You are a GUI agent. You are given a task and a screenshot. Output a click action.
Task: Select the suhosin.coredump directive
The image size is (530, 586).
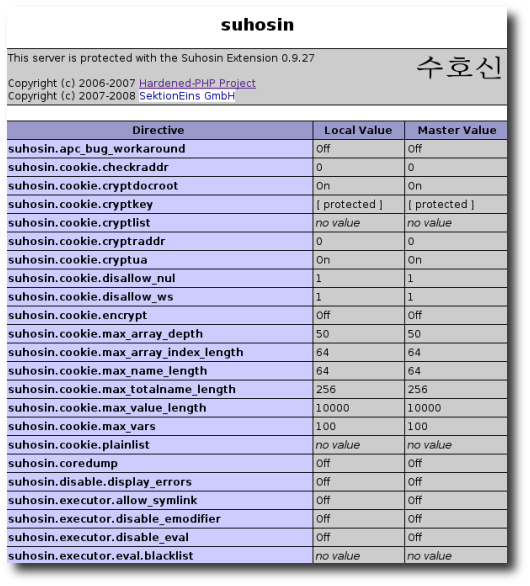click(x=63, y=463)
